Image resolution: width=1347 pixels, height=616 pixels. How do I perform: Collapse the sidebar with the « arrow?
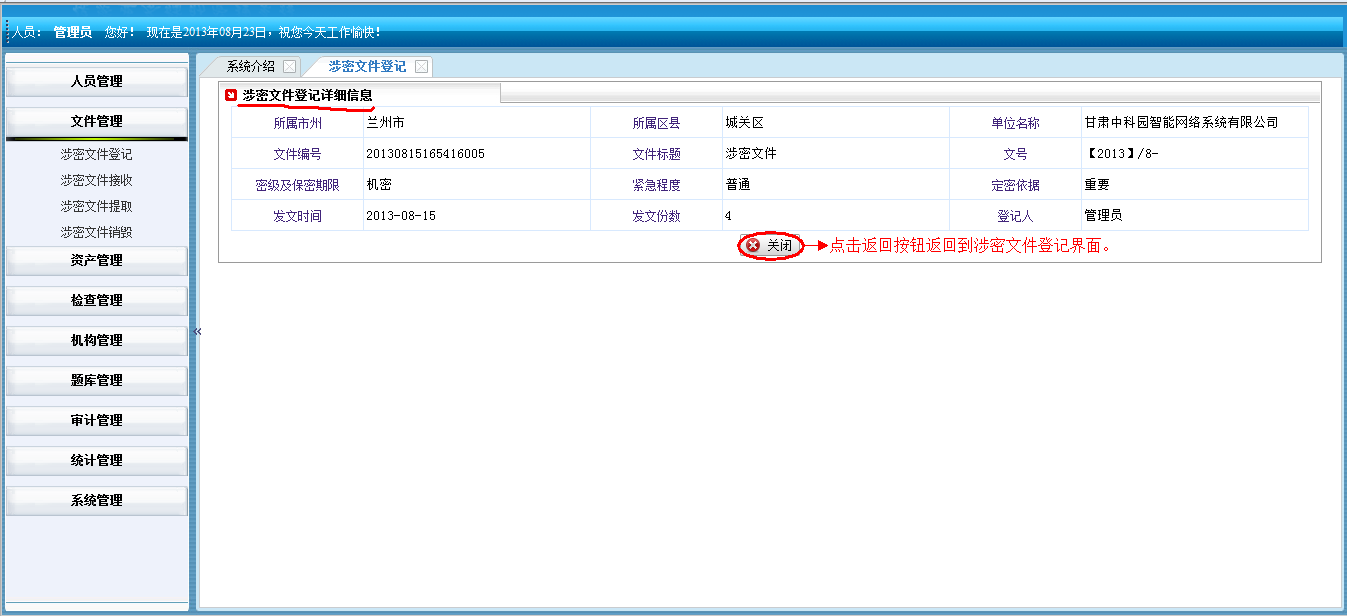[197, 332]
